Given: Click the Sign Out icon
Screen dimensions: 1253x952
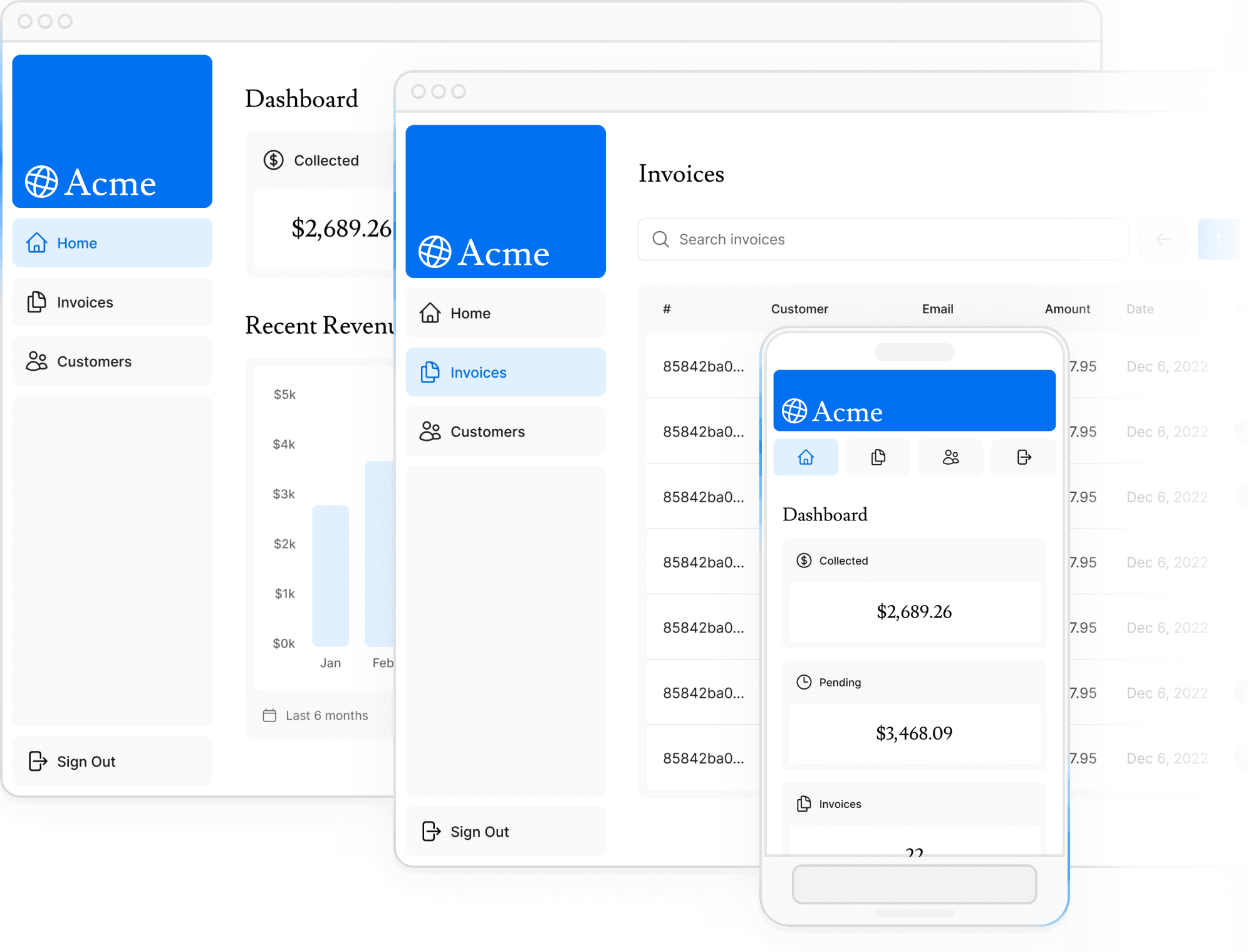Looking at the screenshot, I should tap(38, 761).
